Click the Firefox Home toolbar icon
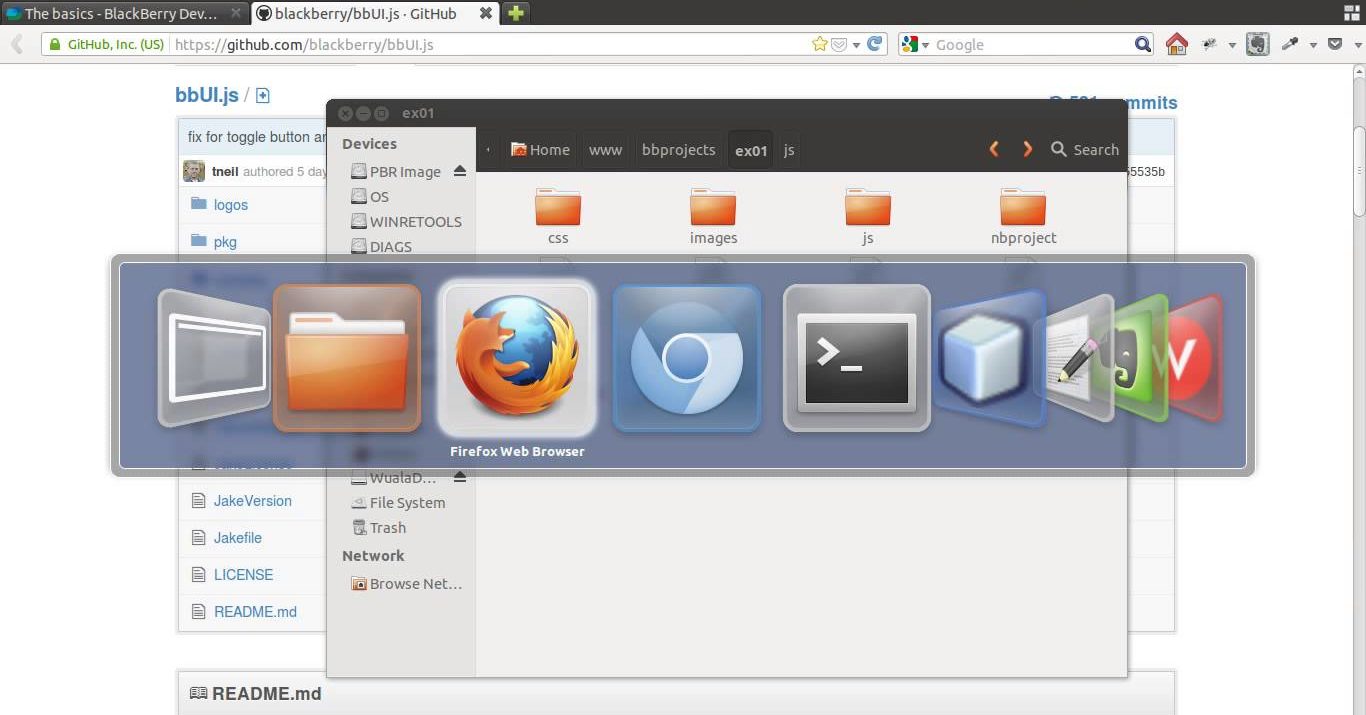Screen dimensions: 1366x715 click(x=1177, y=44)
